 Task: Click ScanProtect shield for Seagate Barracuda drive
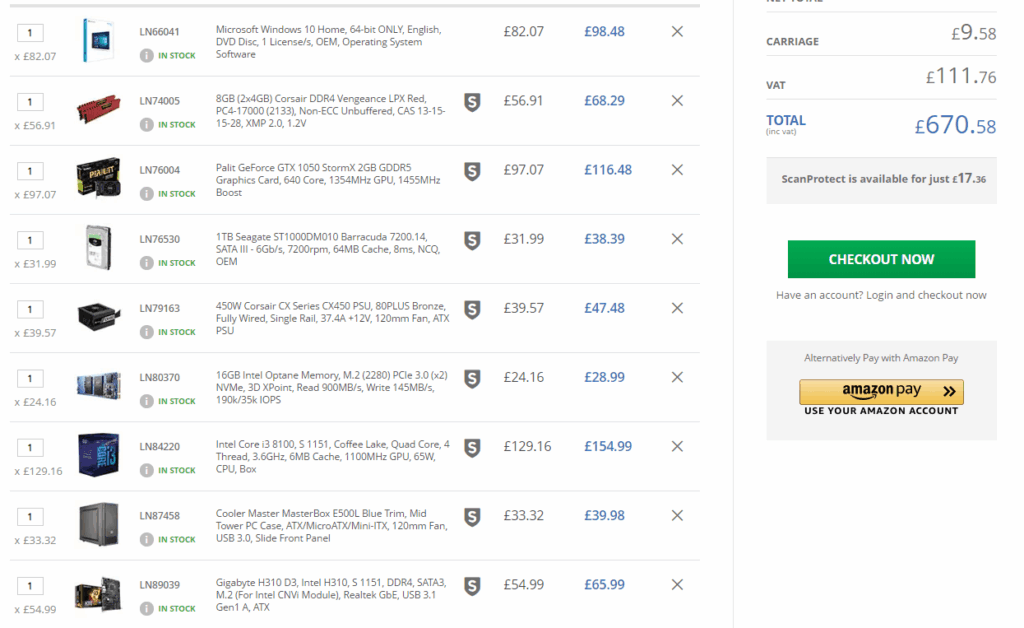point(472,239)
